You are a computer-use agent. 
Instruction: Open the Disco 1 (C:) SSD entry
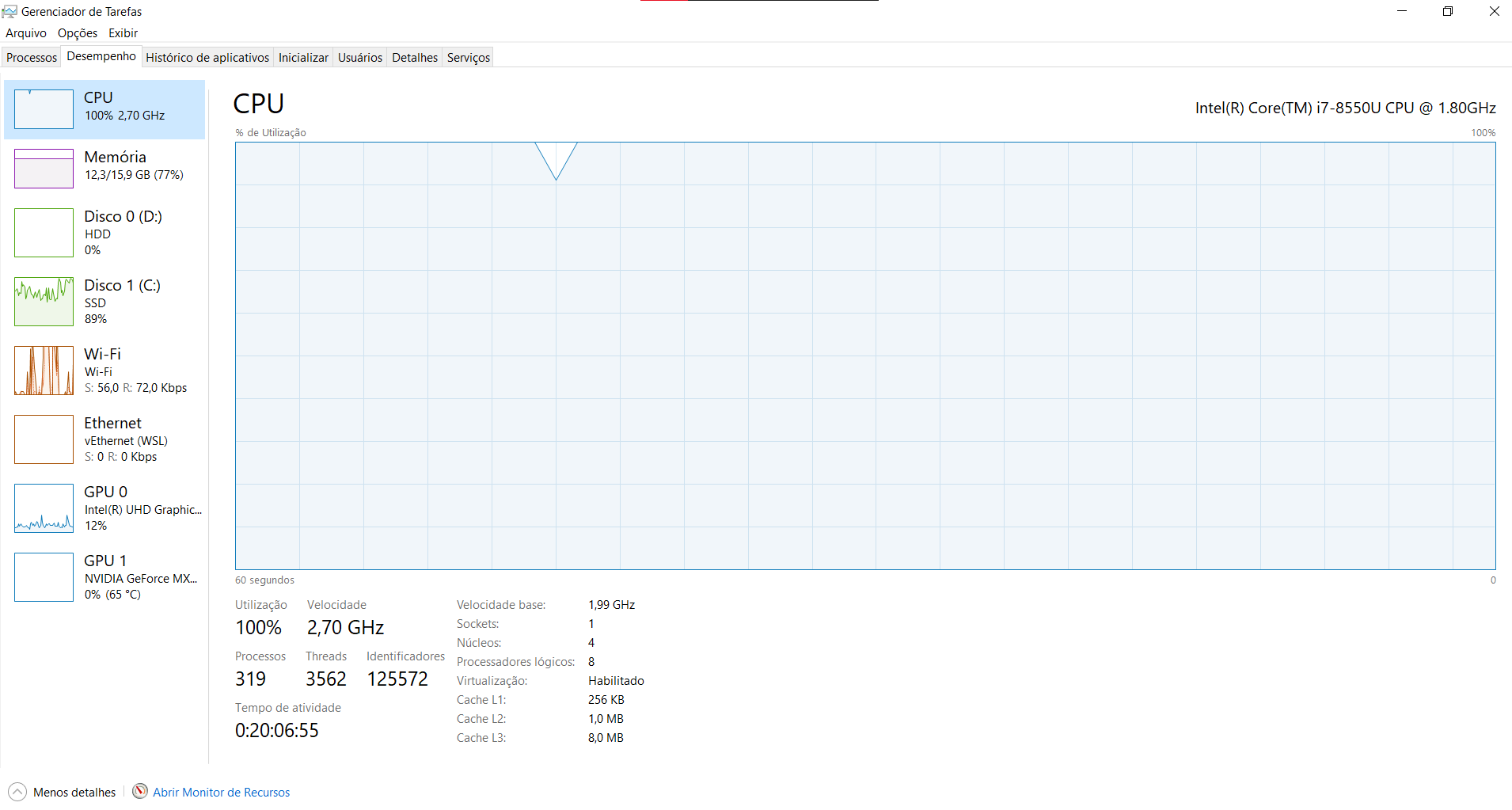point(104,302)
